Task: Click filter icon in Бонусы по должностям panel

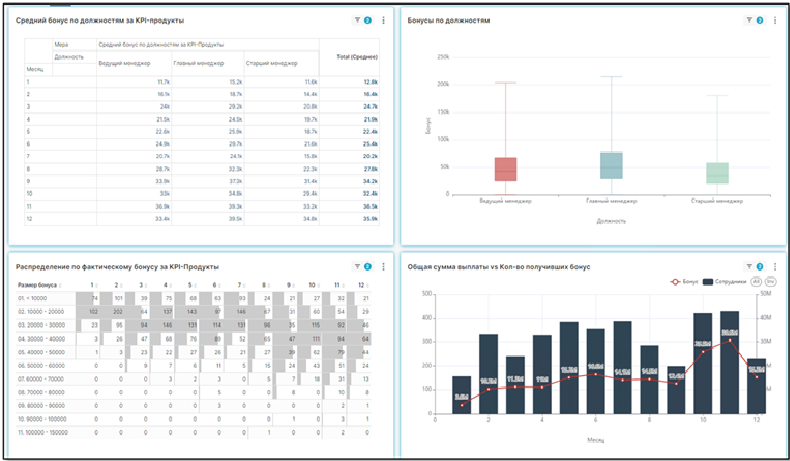Action: (749, 20)
